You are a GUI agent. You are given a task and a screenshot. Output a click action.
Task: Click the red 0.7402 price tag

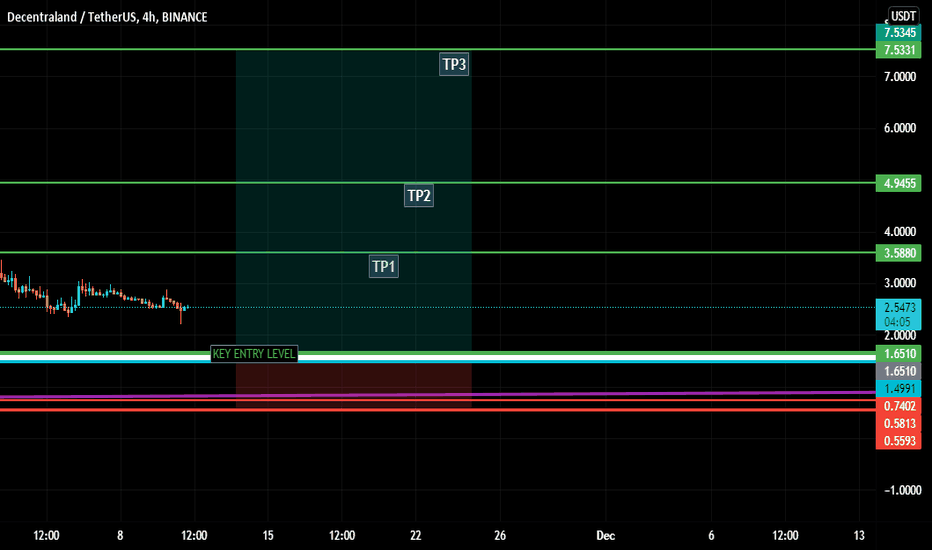pos(899,406)
